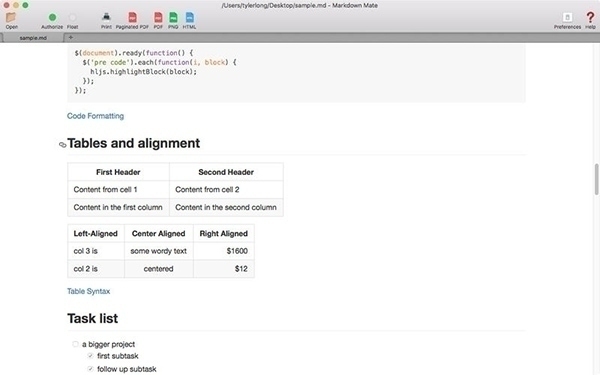Viewport: 600px width, 375px height.
Task: Click the '$1600' cell
Action: (223, 251)
